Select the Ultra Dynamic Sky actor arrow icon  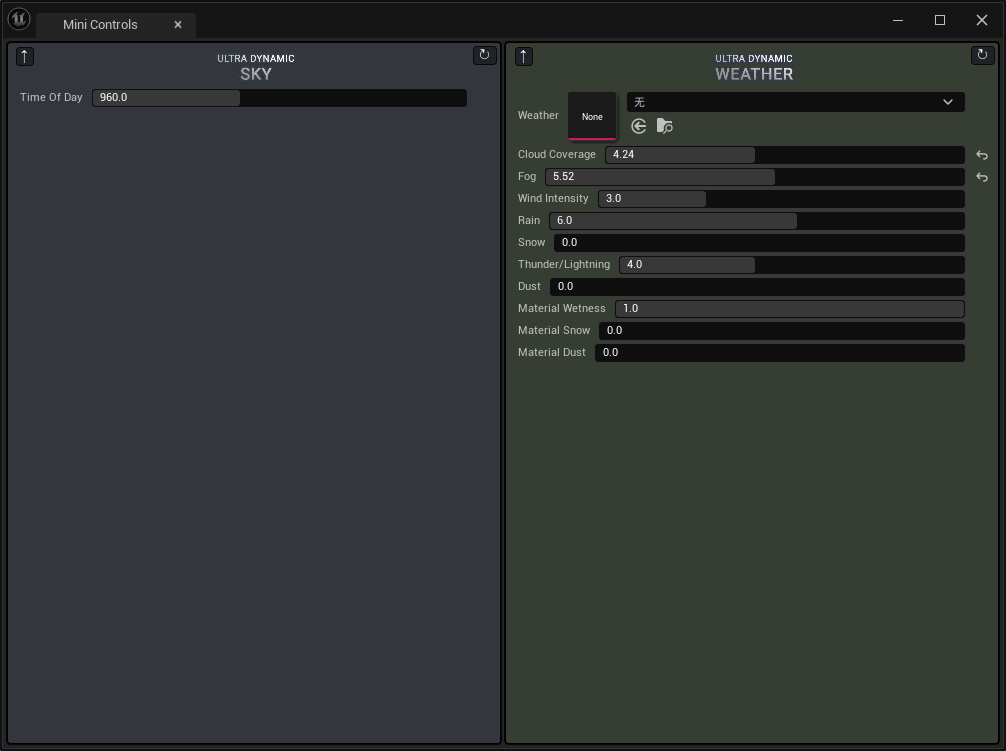point(24,56)
